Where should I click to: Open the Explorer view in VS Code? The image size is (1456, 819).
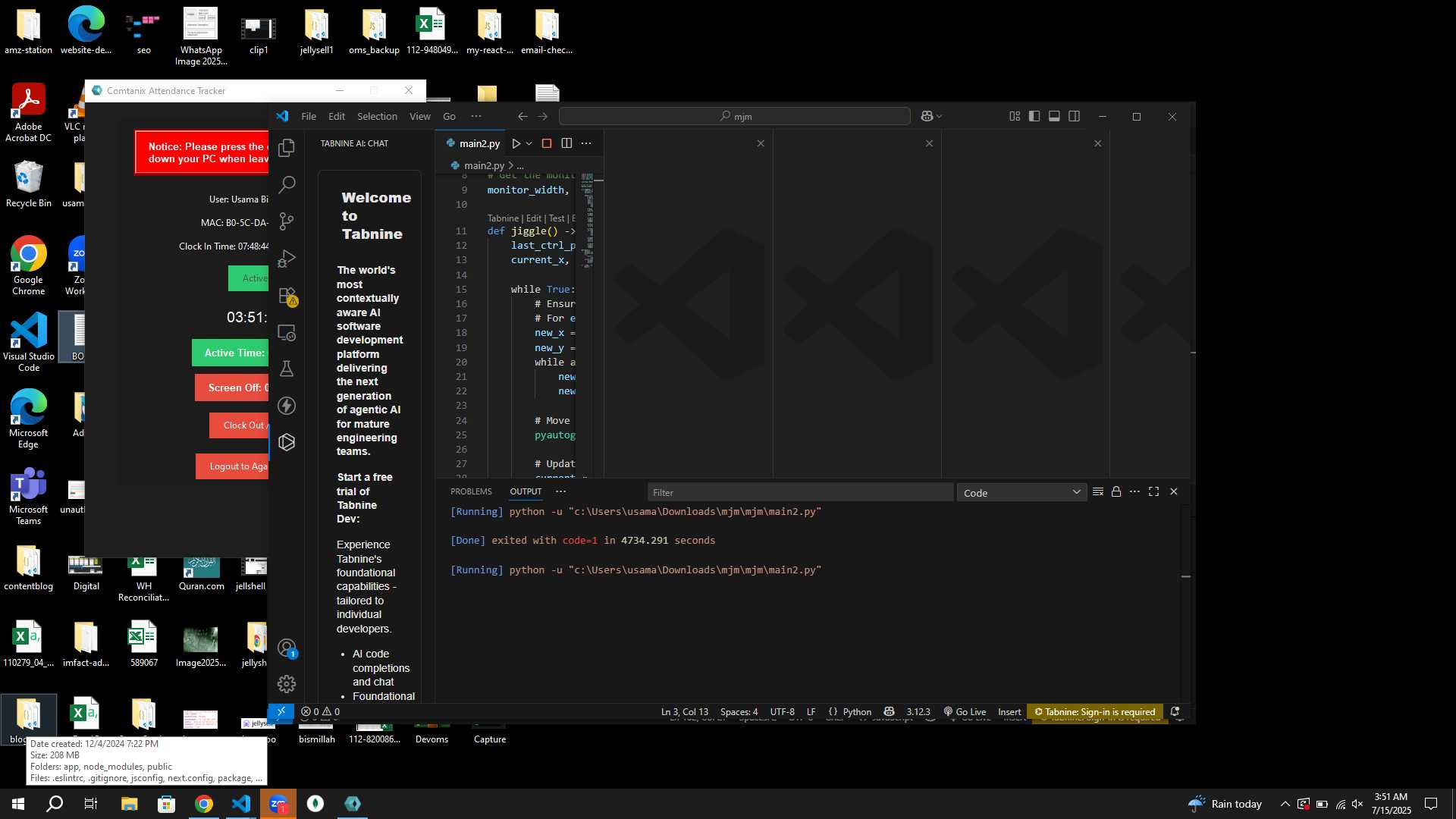pyautogui.click(x=287, y=148)
